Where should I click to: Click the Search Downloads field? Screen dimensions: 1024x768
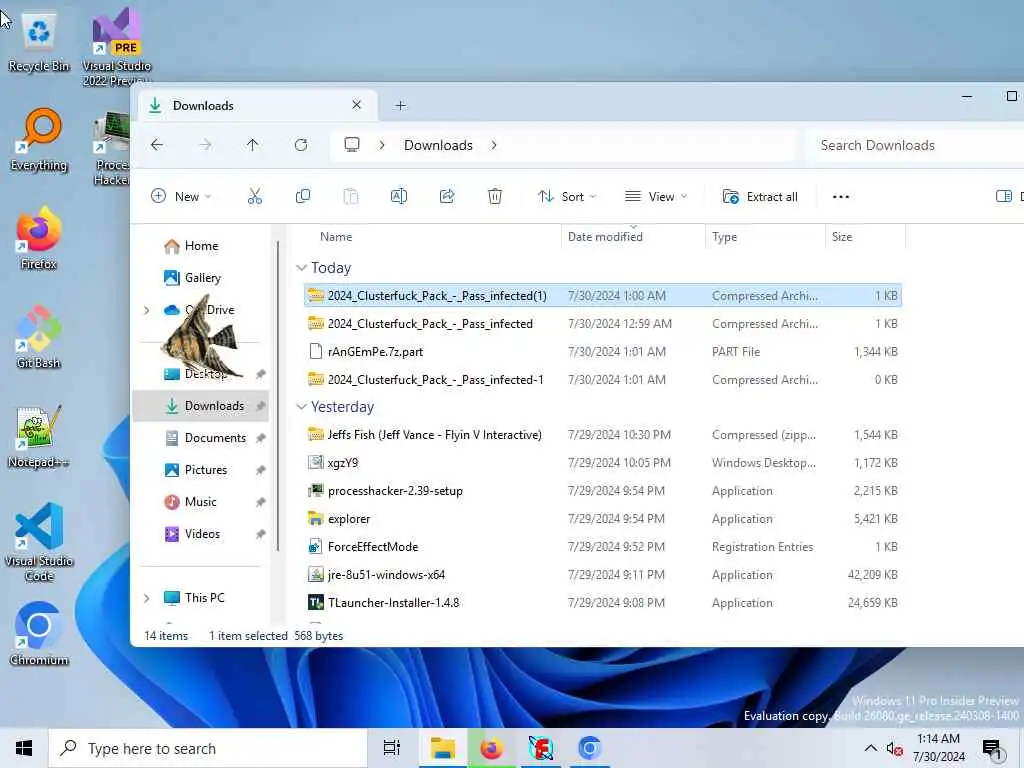pyautogui.click(x=914, y=145)
